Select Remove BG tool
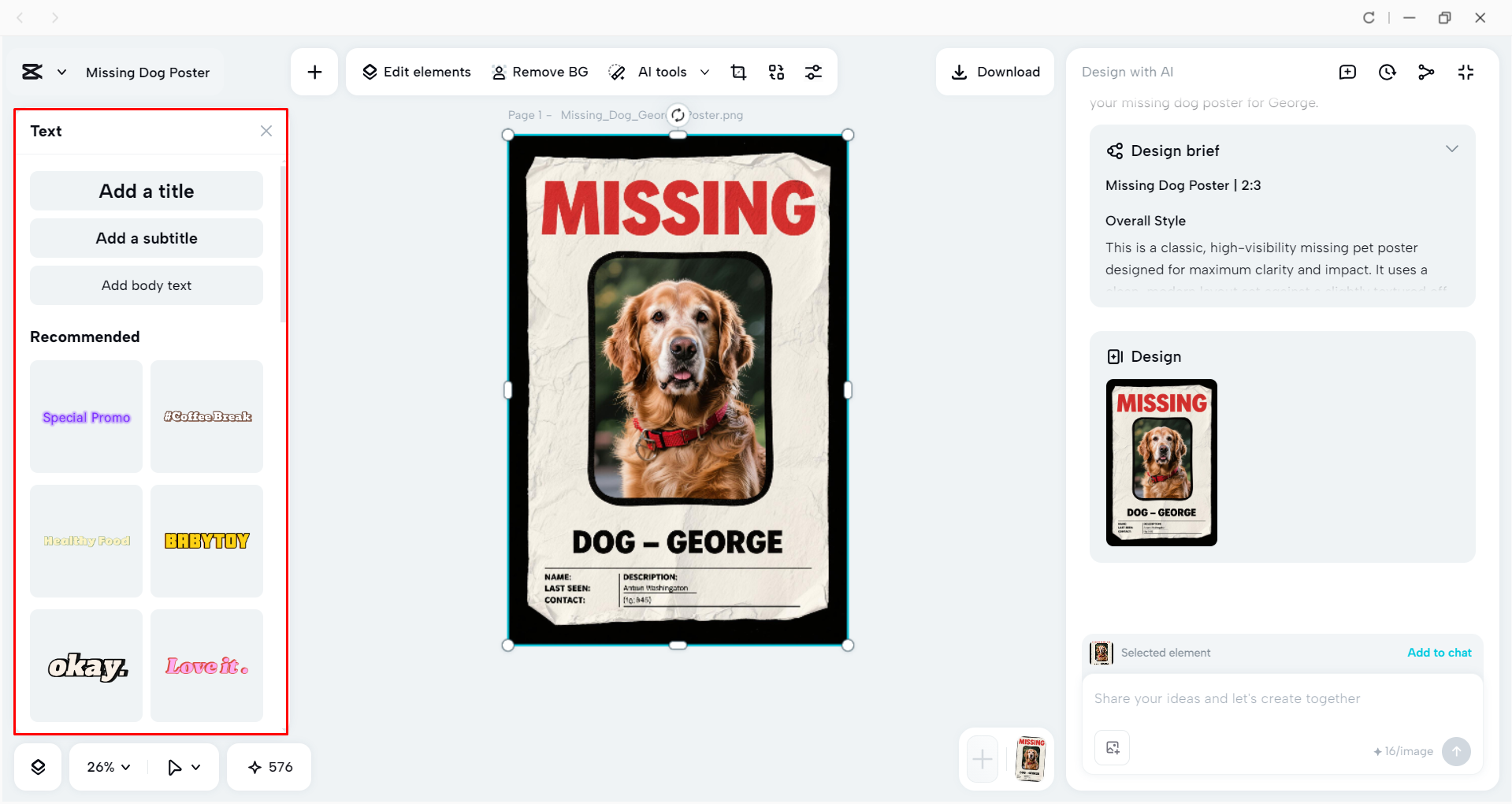This screenshot has height=804, width=1512. 540,73
